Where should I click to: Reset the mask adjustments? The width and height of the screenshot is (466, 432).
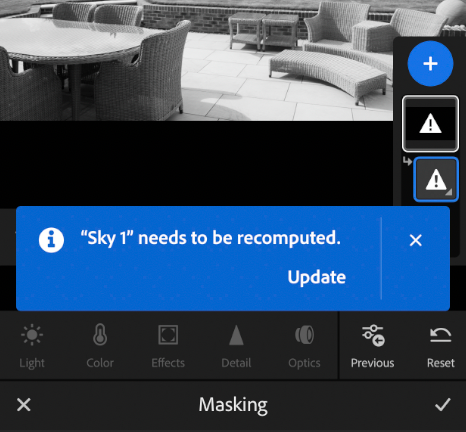441,346
